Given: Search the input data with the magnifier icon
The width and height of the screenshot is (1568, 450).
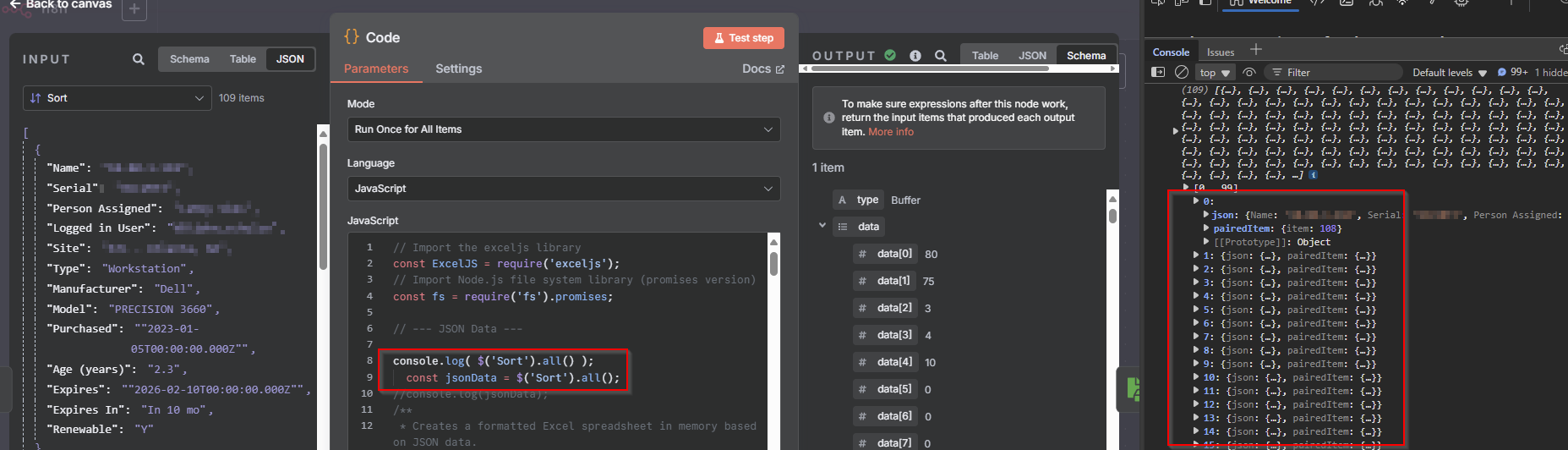Looking at the screenshot, I should (138, 59).
